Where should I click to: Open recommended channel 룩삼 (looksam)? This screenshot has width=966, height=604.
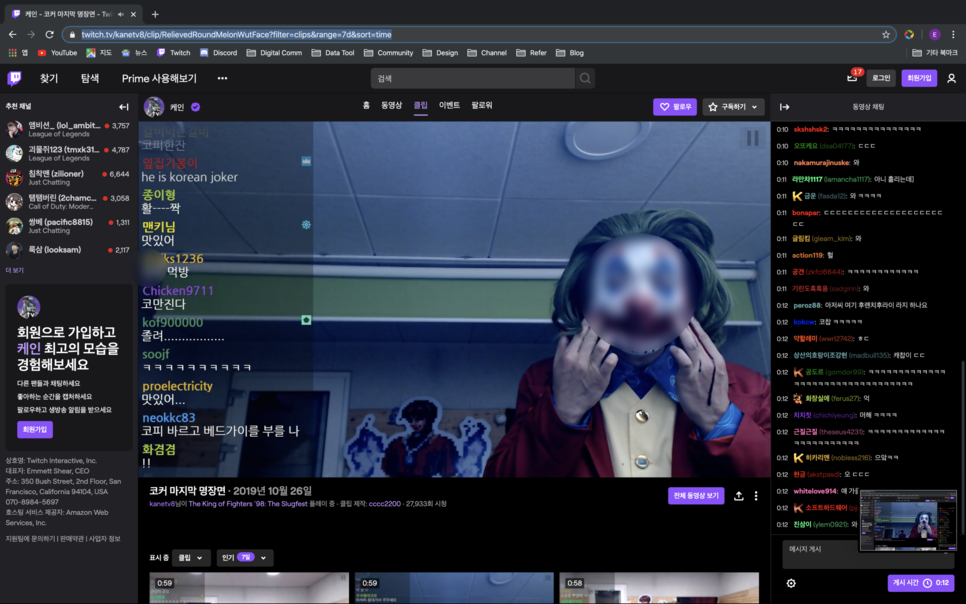[68, 250]
